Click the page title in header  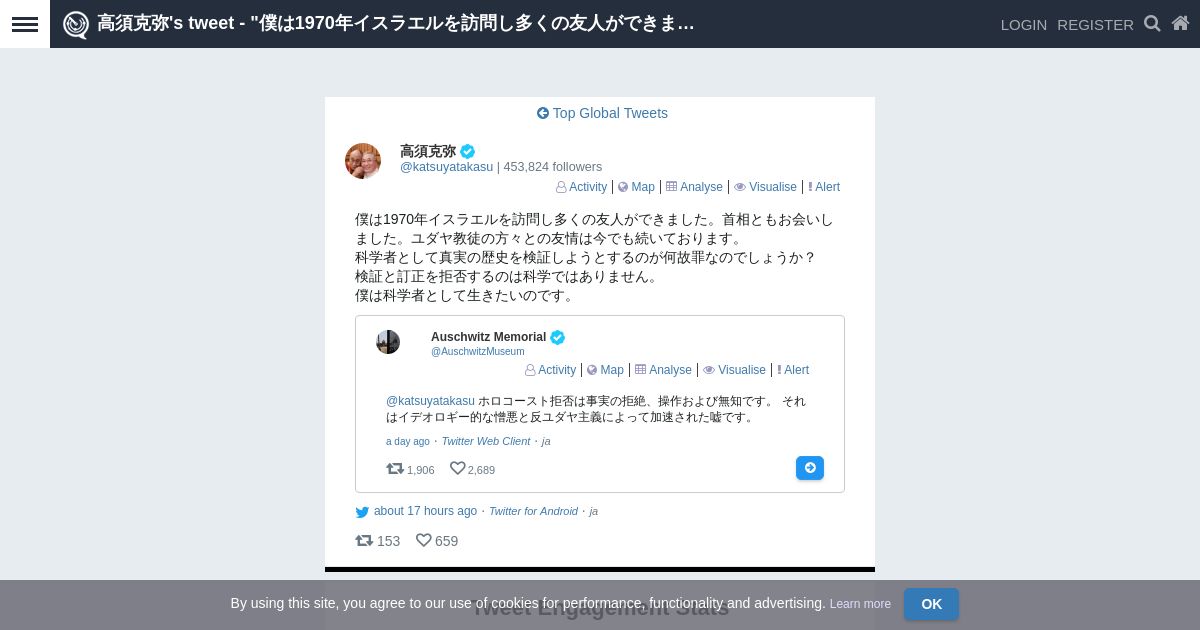pos(396,24)
